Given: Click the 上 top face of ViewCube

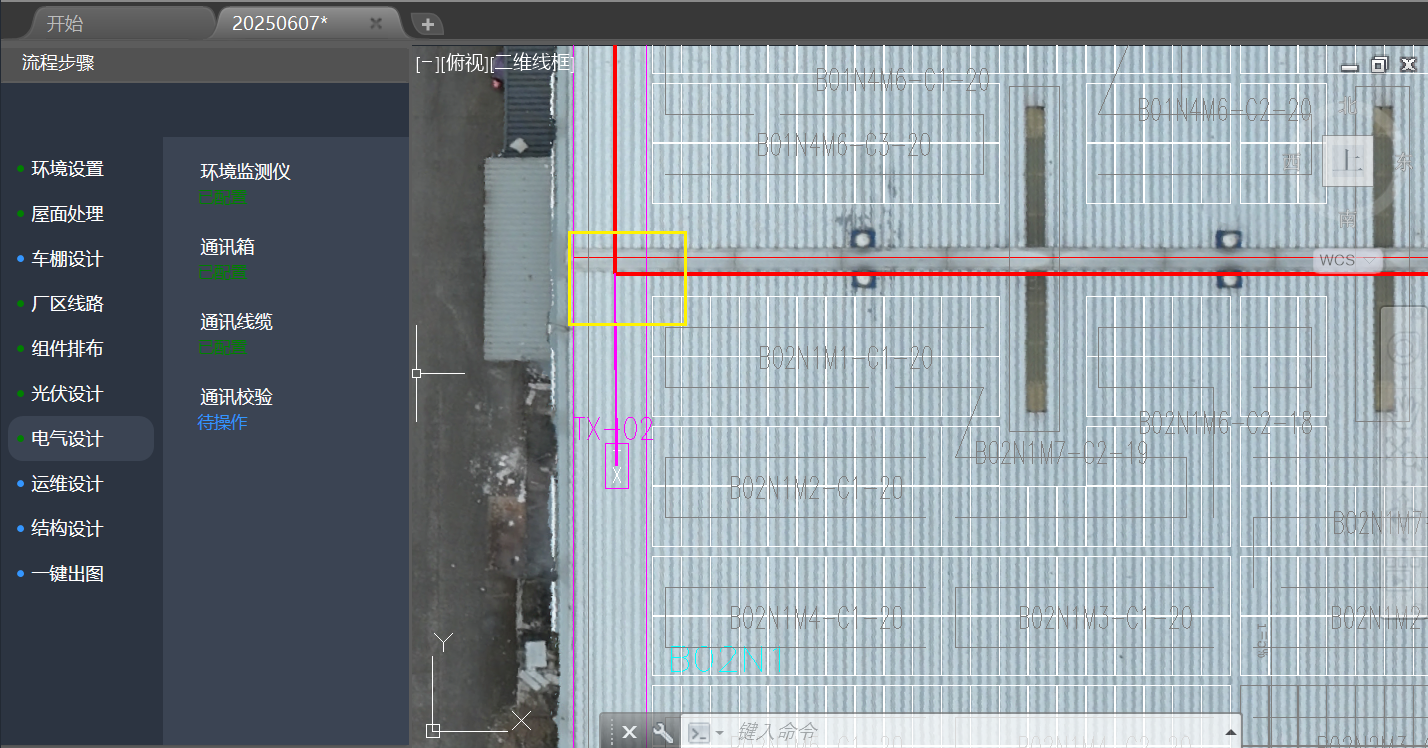Looking at the screenshot, I should tap(1350, 161).
